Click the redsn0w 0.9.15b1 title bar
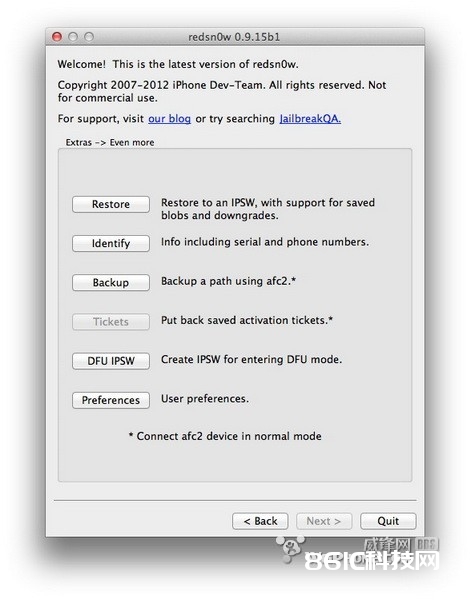 [x=234, y=37]
